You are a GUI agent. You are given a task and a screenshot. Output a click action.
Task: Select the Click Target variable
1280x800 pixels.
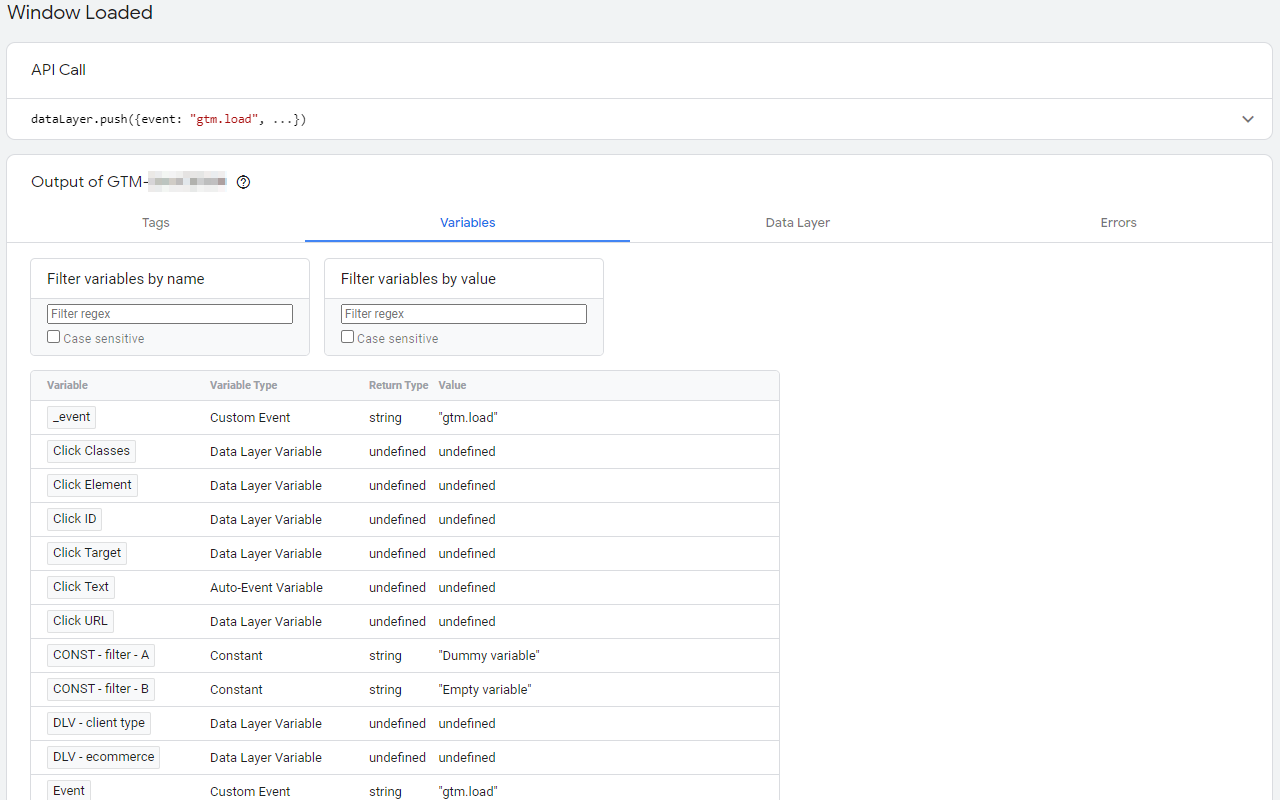86,553
